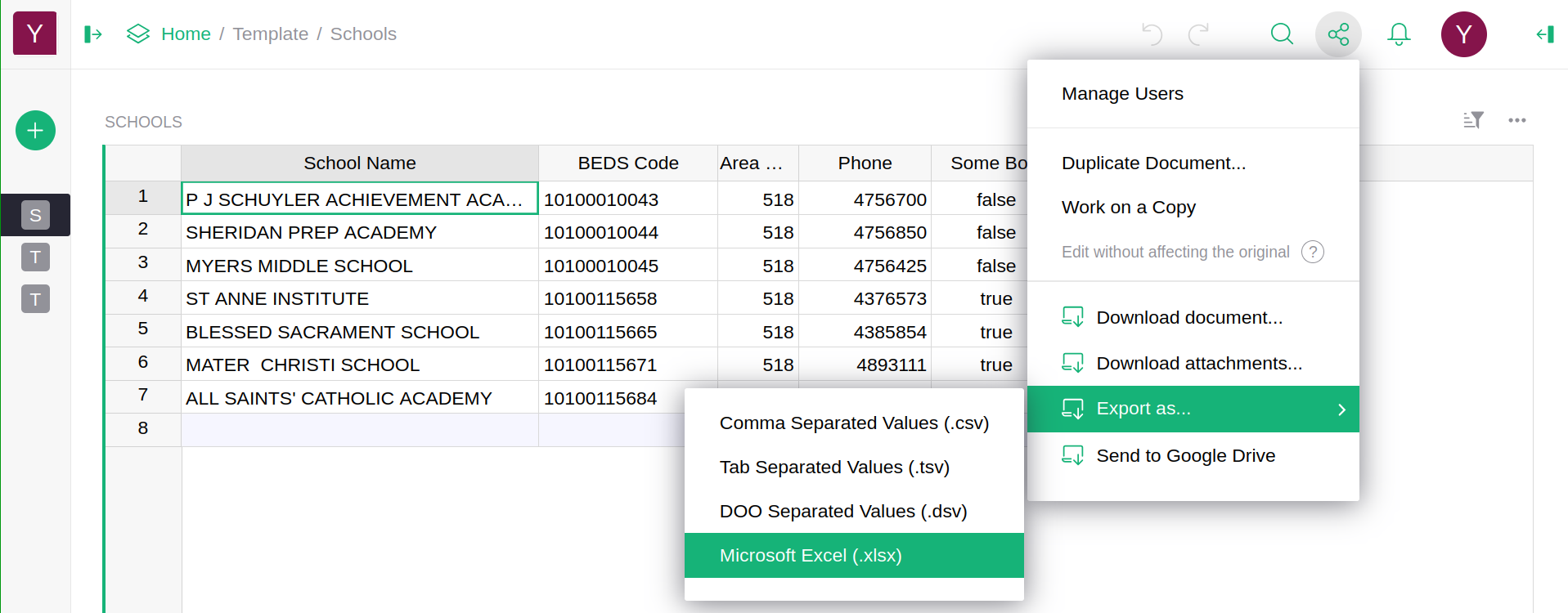1568x613 pixels.
Task: Select the Schools page S in sidebar
Action: pyautogui.click(x=35, y=215)
